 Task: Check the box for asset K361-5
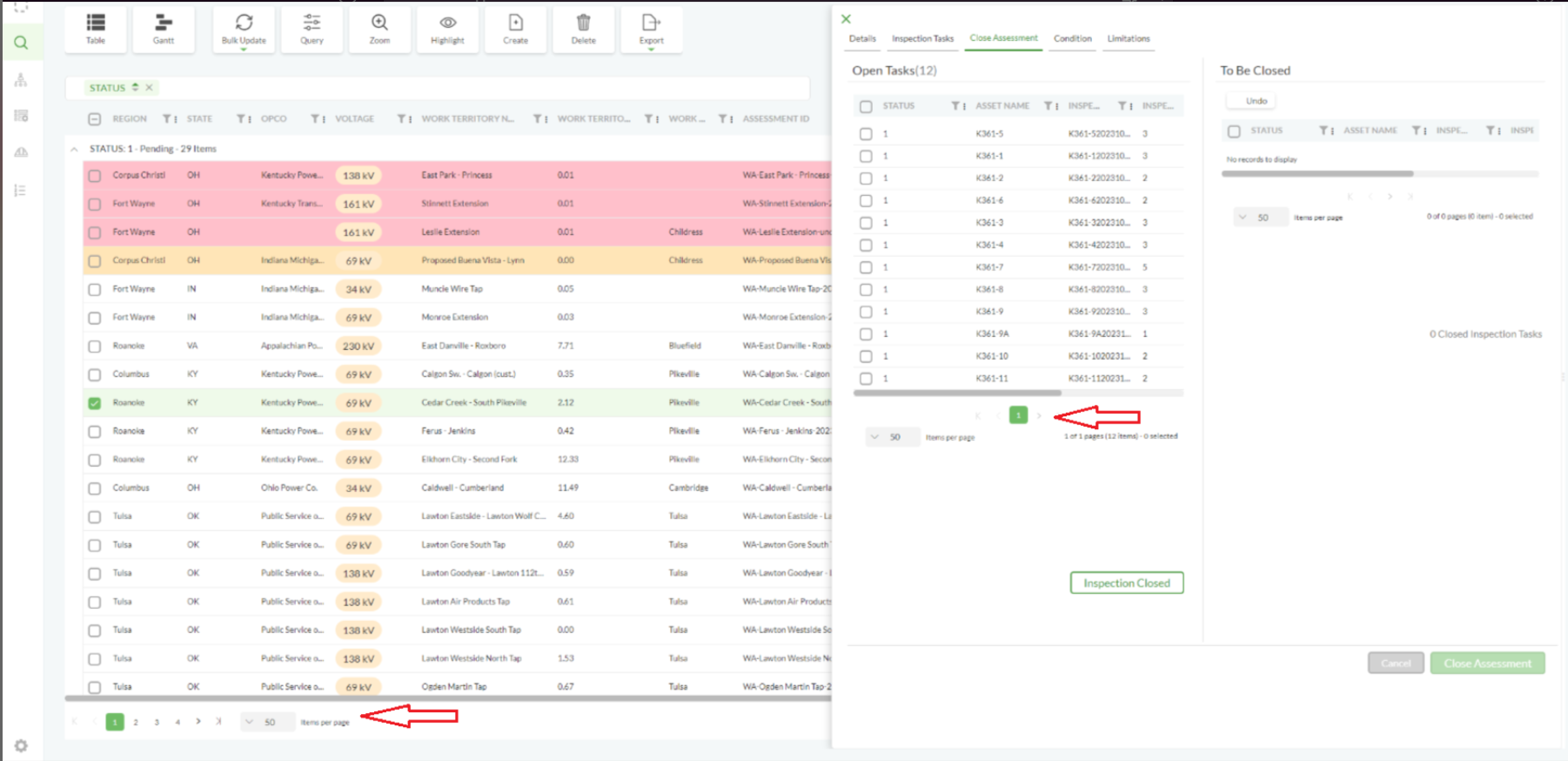point(866,134)
